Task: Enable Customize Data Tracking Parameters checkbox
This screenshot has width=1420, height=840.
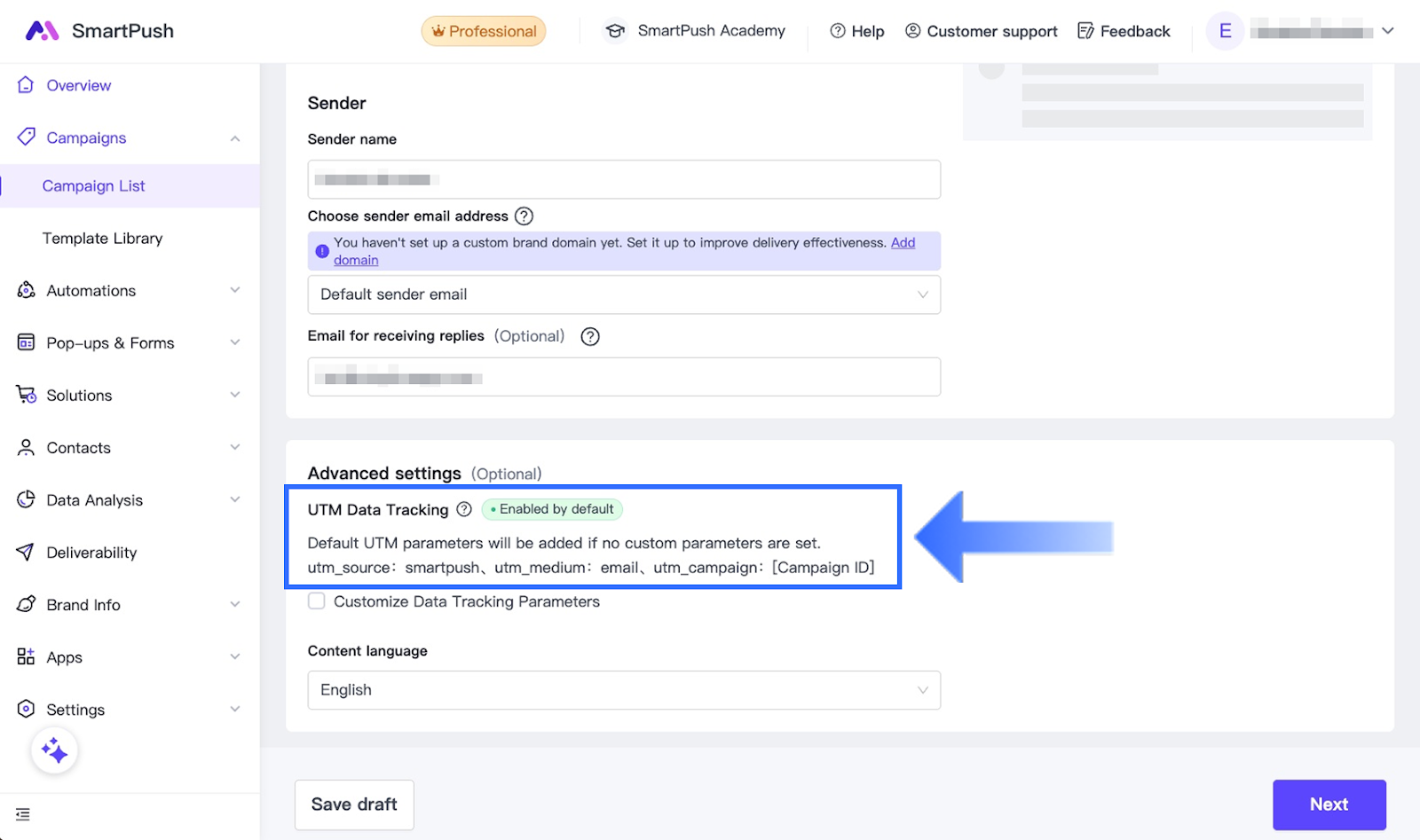Action: click(317, 601)
